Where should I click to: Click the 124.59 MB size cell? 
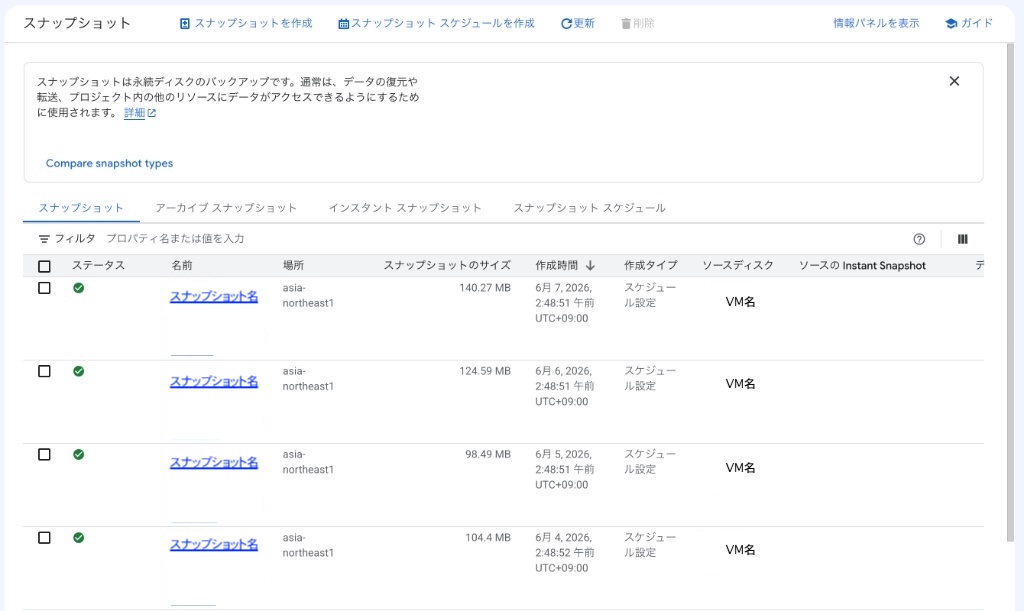click(x=485, y=371)
